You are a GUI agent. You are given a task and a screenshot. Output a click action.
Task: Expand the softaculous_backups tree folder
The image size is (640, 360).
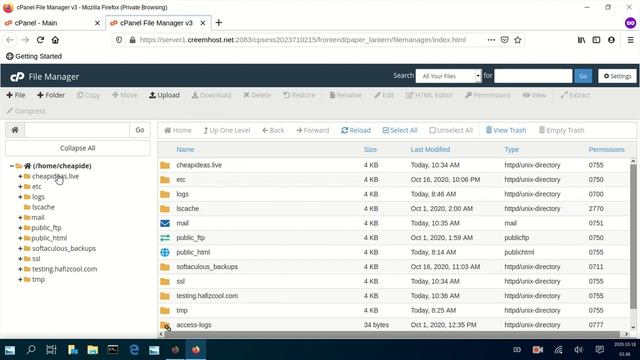pyautogui.click(x=20, y=248)
